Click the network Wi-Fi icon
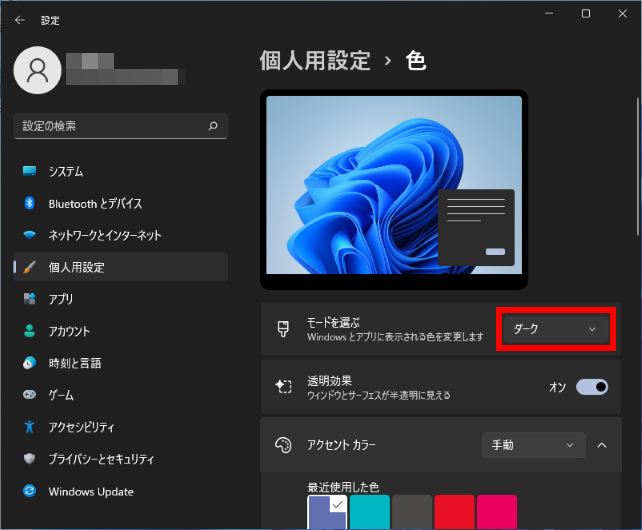This screenshot has width=642, height=530. [29, 235]
